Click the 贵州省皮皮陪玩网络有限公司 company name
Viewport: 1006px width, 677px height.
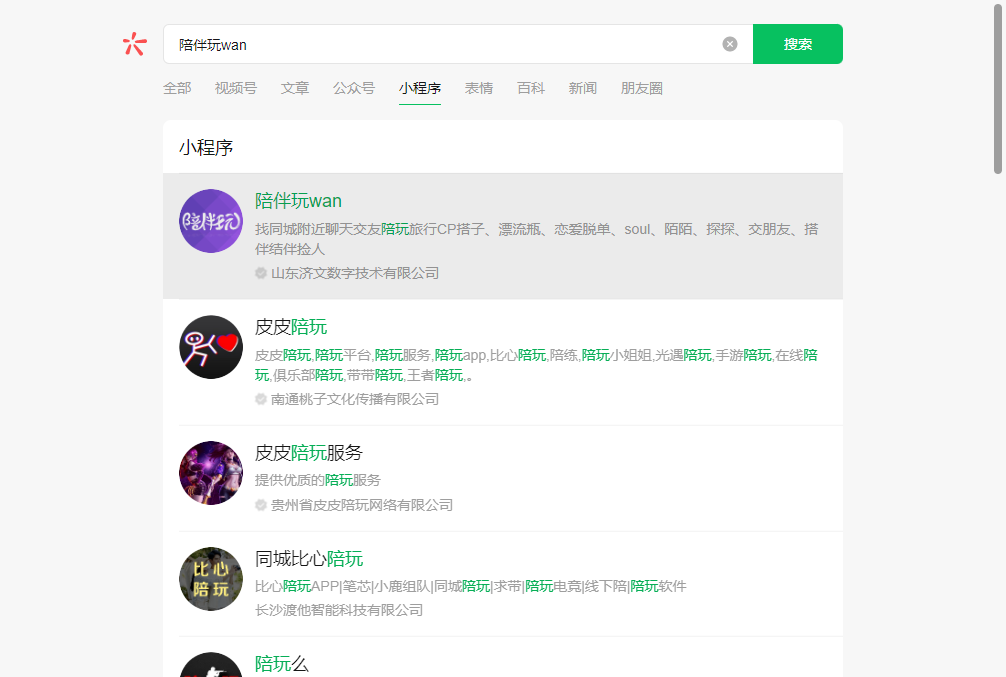[x=362, y=505]
